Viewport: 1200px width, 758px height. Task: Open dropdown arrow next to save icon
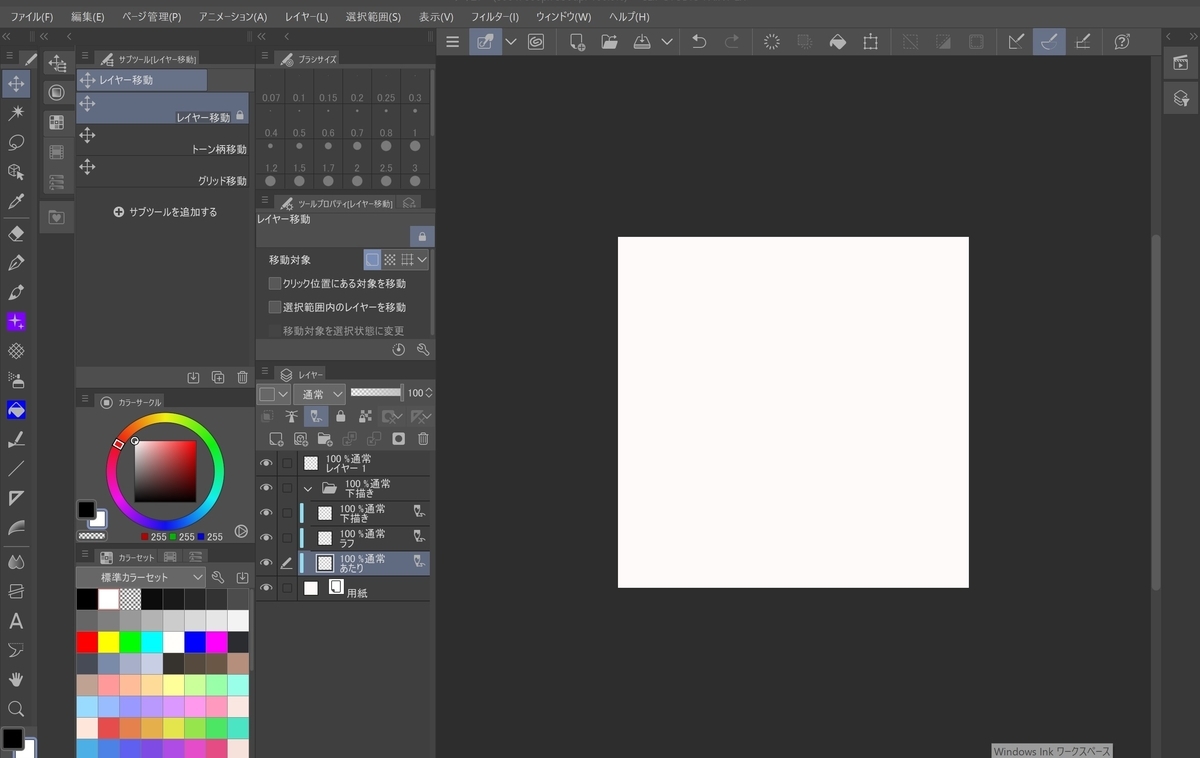667,42
